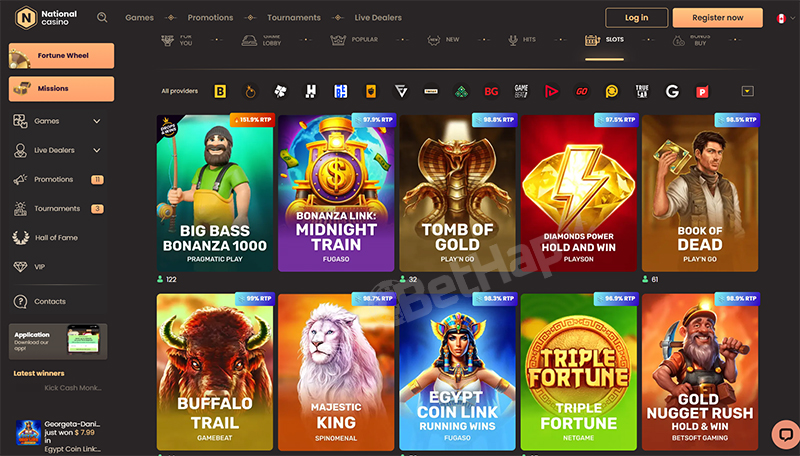
Task: Filter by red P provider icon
Action: (x=703, y=91)
